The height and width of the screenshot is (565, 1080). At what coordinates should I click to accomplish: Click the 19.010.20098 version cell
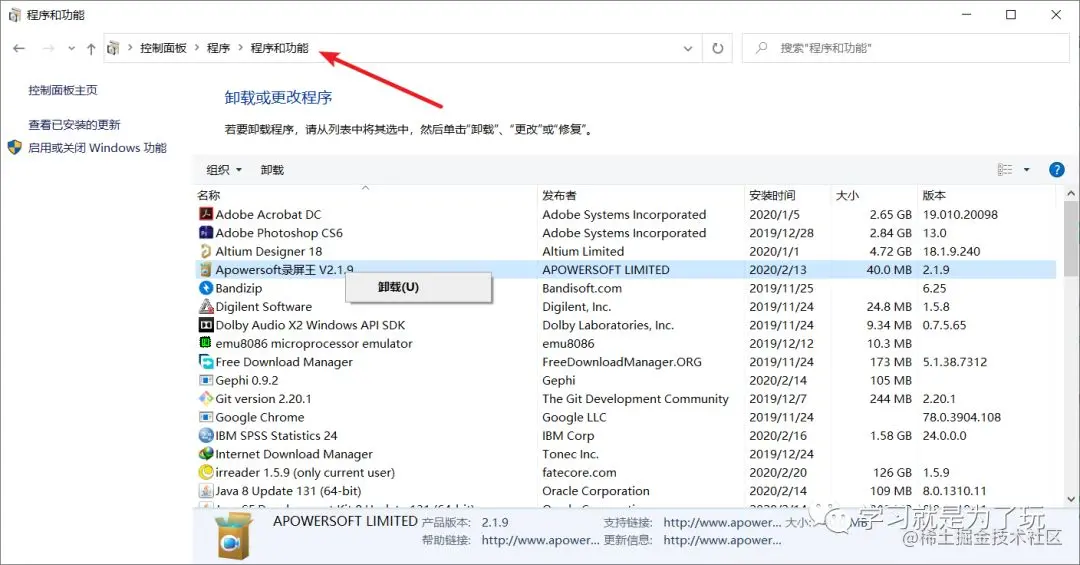click(x=960, y=214)
